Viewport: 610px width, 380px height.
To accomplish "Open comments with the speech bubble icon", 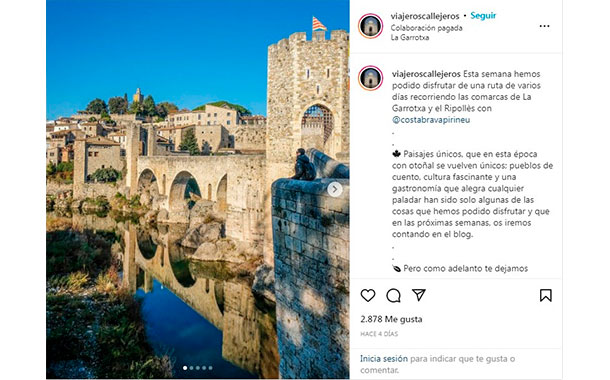I will coord(393,296).
